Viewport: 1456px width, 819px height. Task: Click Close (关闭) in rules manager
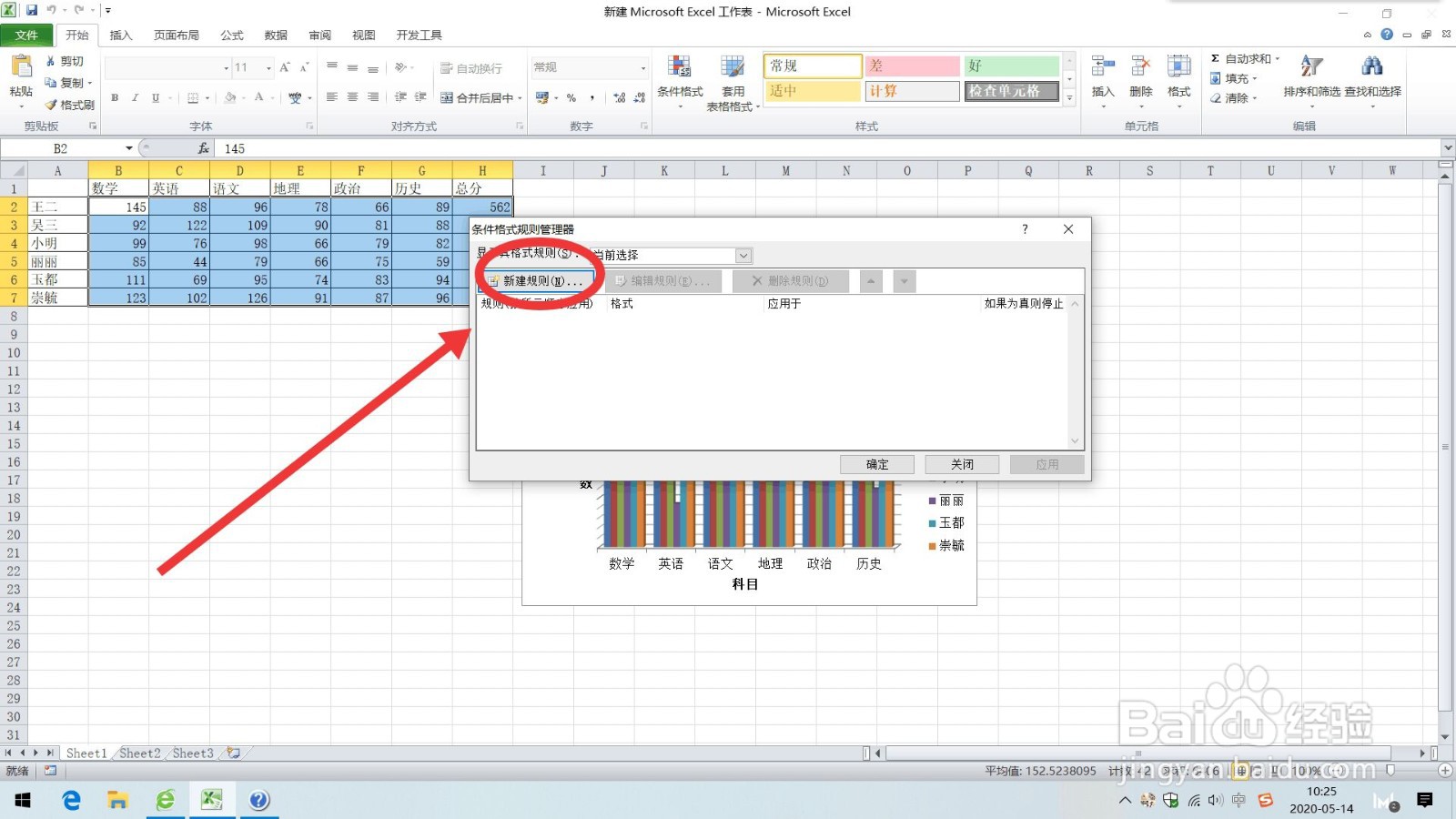(x=962, y=464)
